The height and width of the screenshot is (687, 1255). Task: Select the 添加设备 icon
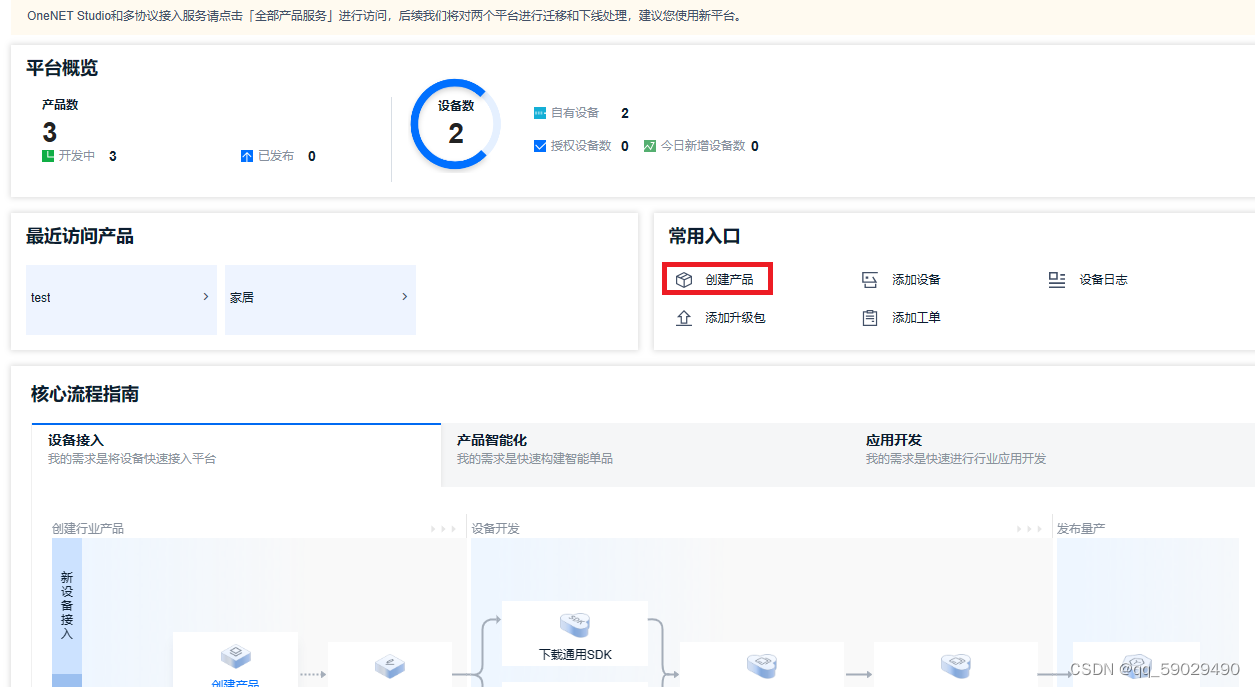(x=870, y=279)
